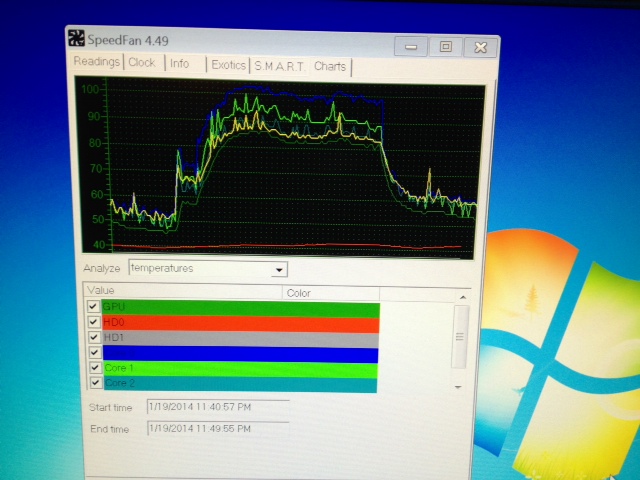Click the SpeedFan fan icon in title bar
The width and height of the screenshot is (640, 480).
[76, 38]
